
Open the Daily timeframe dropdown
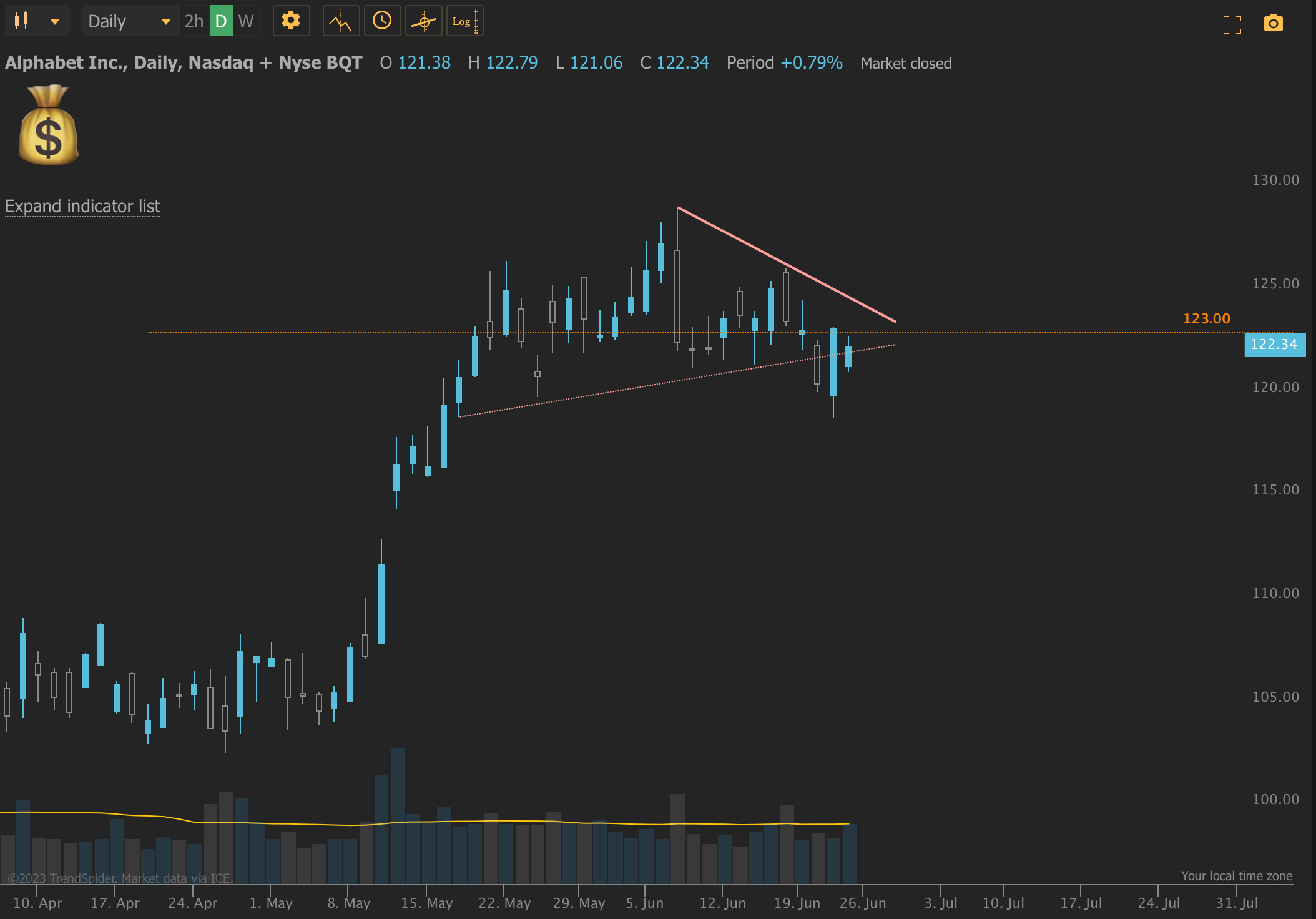click(129, 21)
